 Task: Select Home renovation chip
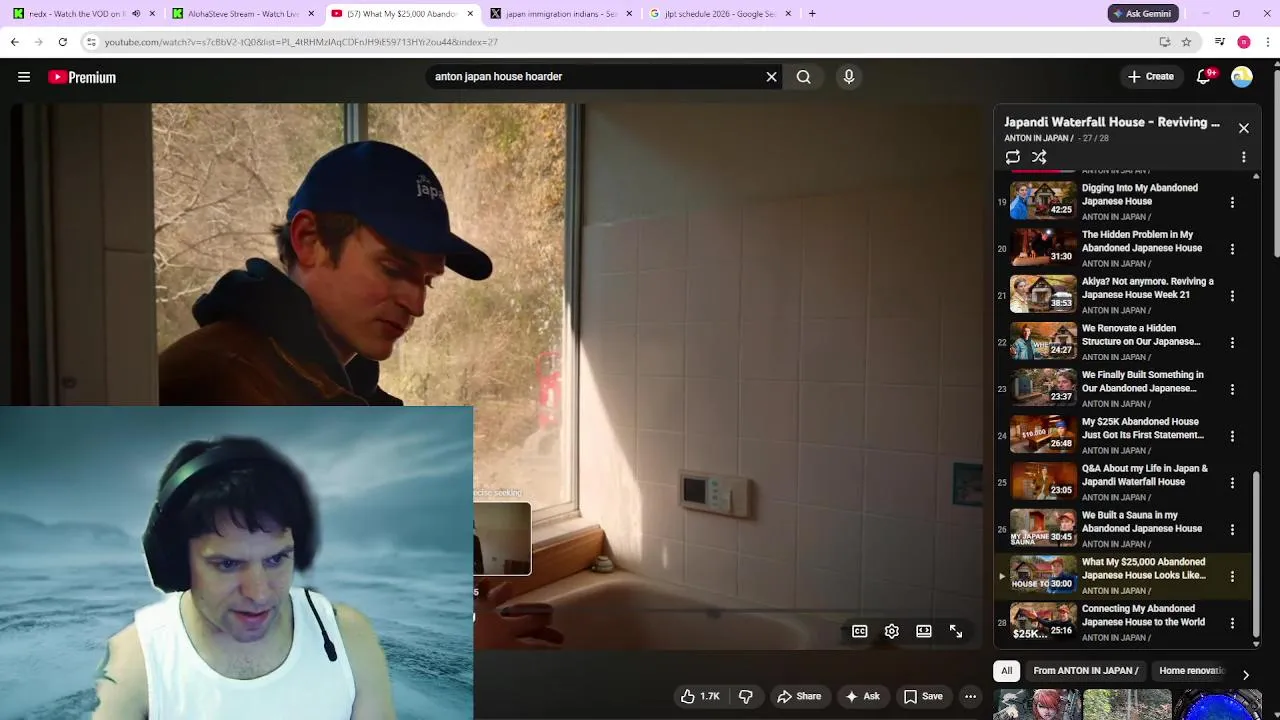pos(1192,671)
